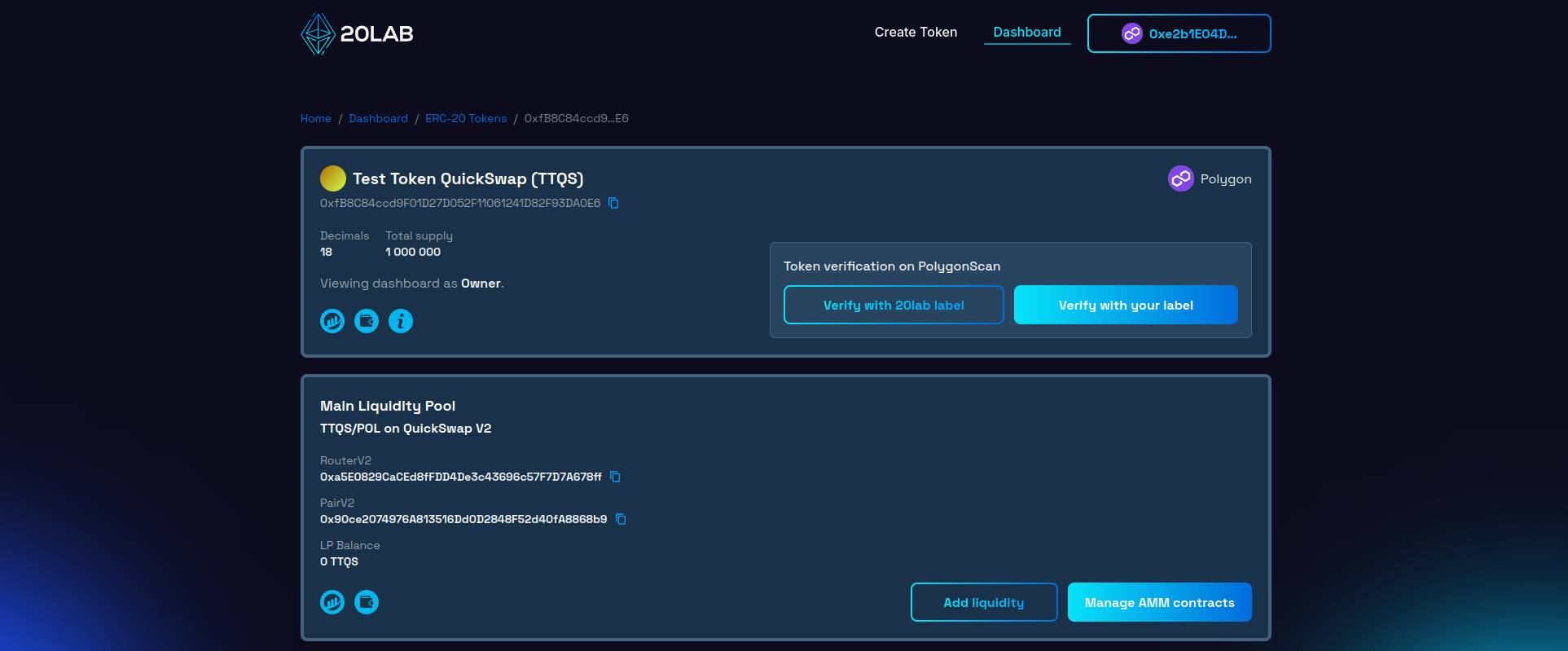Viewport: 1568px width, 651px height.
Task: Verify with 20lab label
Action: pos(894,305)
